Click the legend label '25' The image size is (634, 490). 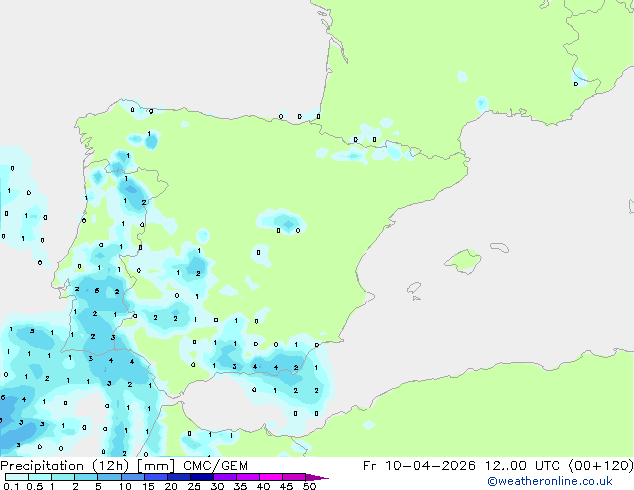pos(194,486)
